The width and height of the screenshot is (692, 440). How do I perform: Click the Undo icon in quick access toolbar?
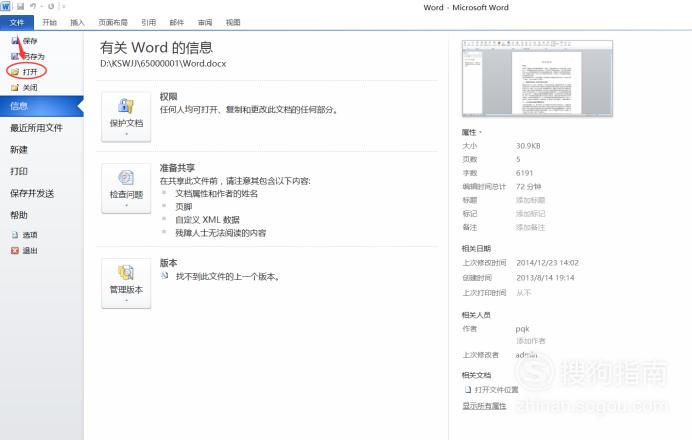[33, 7]
